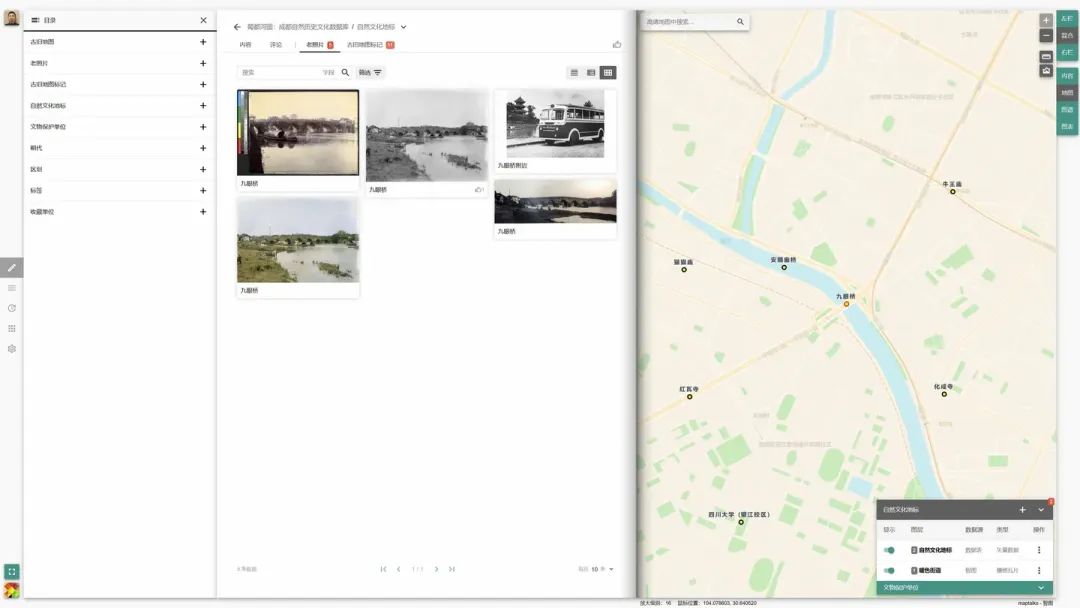Switch to grid view layout icon
Image resolution: width=1080 pixels, height=608 pixels.
[x=608, y=73]
